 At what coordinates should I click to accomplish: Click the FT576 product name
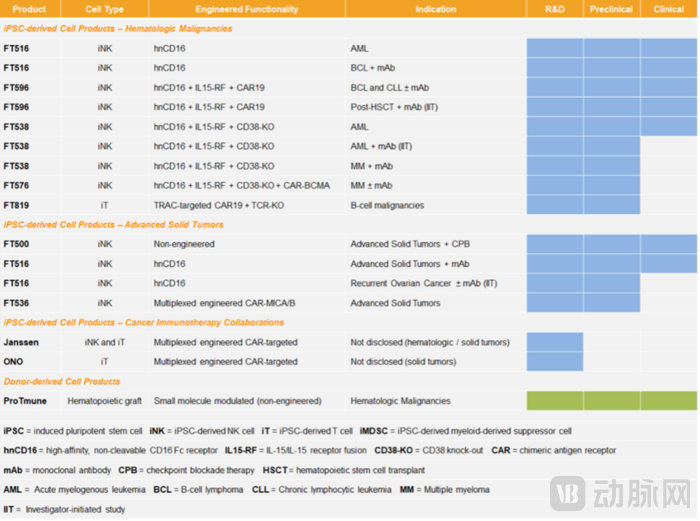tap(16, 186)
